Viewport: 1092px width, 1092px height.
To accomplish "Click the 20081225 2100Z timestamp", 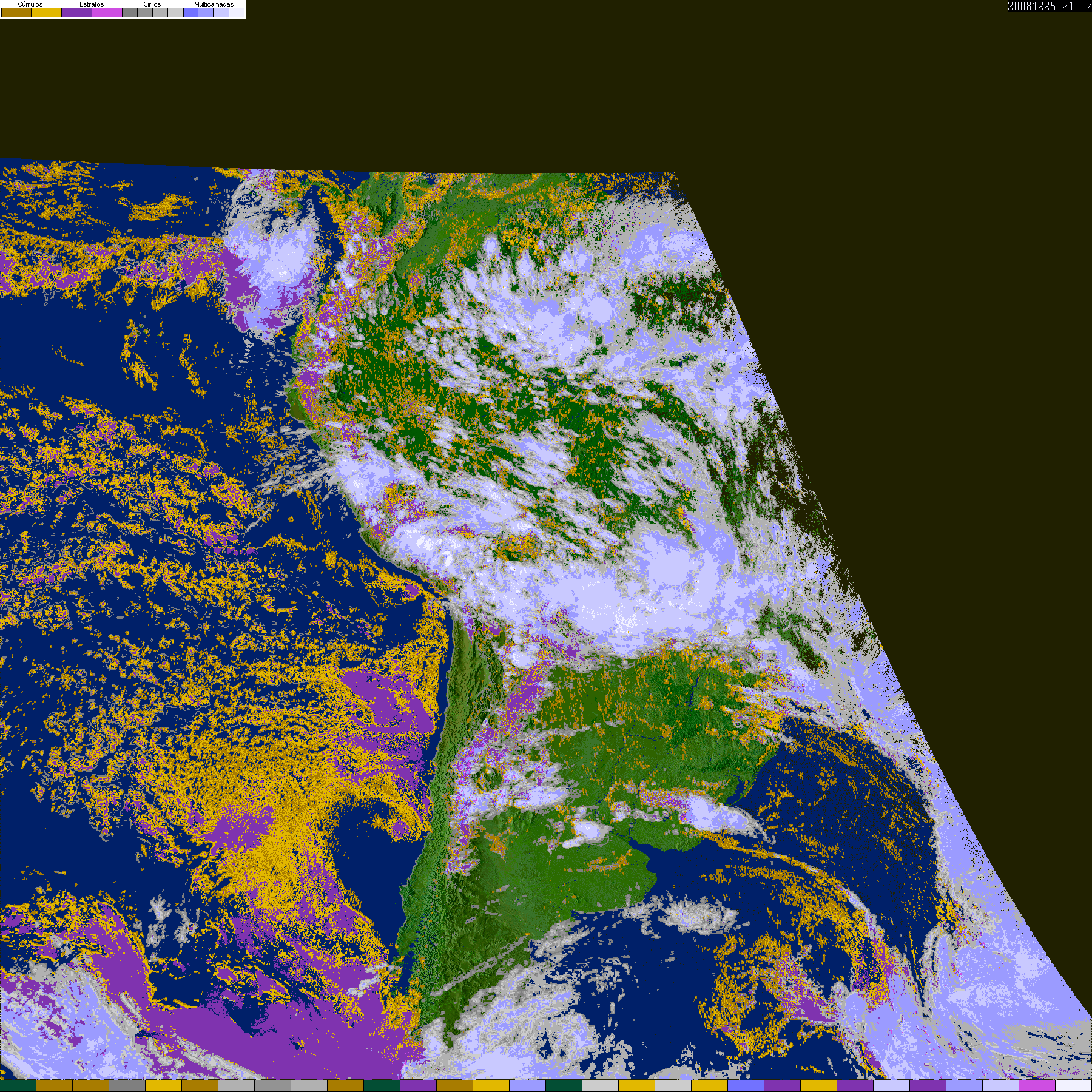I will (1050, 6).
